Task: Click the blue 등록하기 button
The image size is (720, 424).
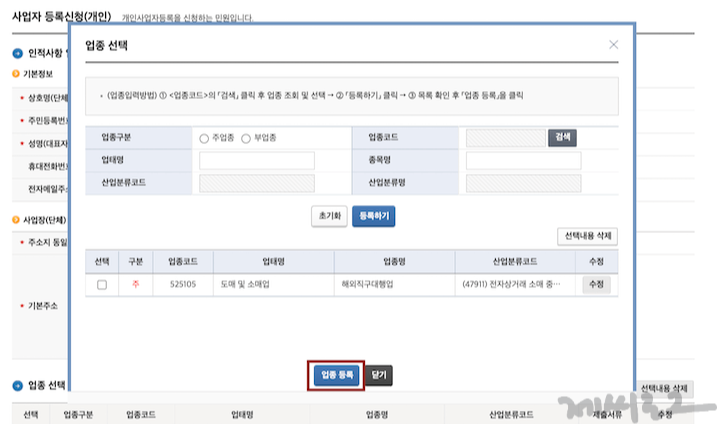Action: (373, 216)
